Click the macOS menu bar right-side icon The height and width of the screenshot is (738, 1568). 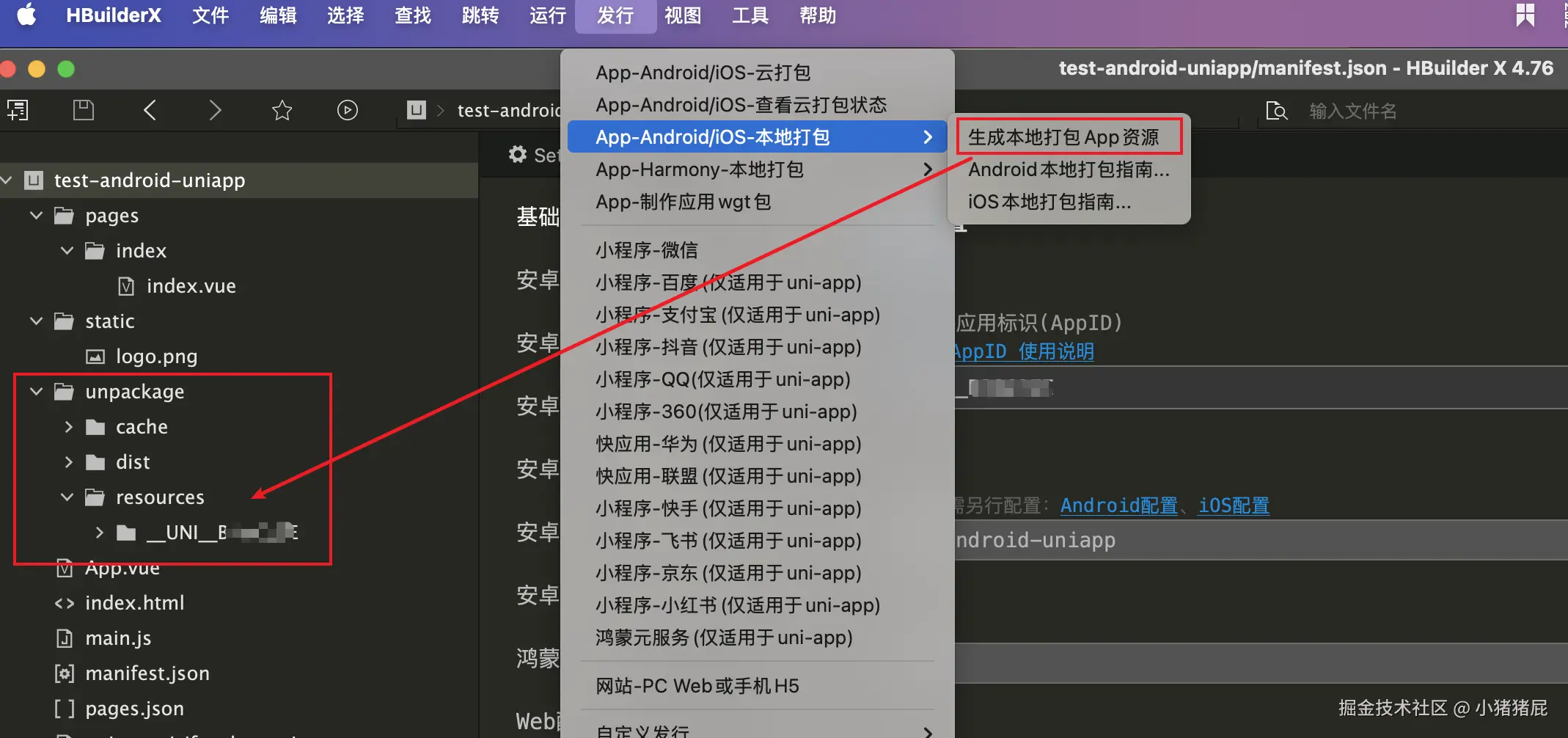1525,15
